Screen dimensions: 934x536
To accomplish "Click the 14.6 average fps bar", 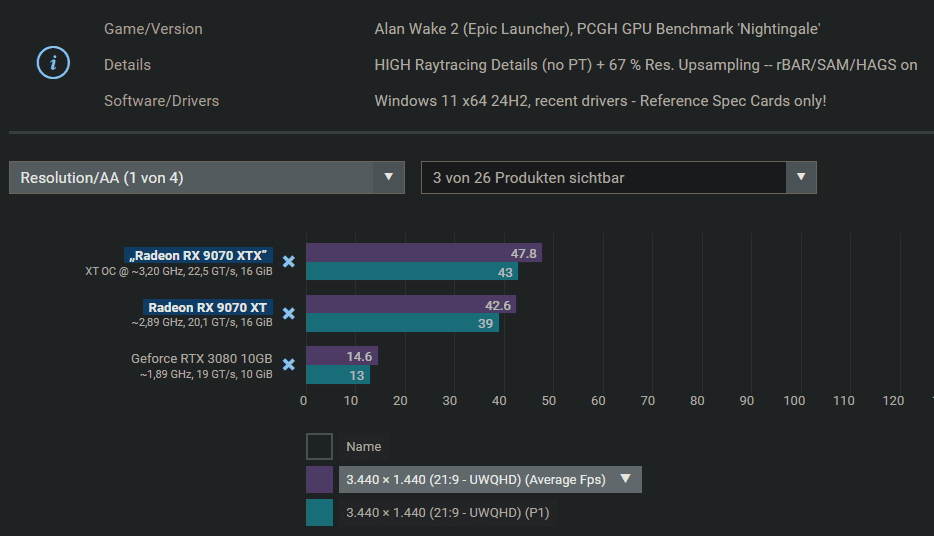I will pyautogui.click(x=342, y=356).
